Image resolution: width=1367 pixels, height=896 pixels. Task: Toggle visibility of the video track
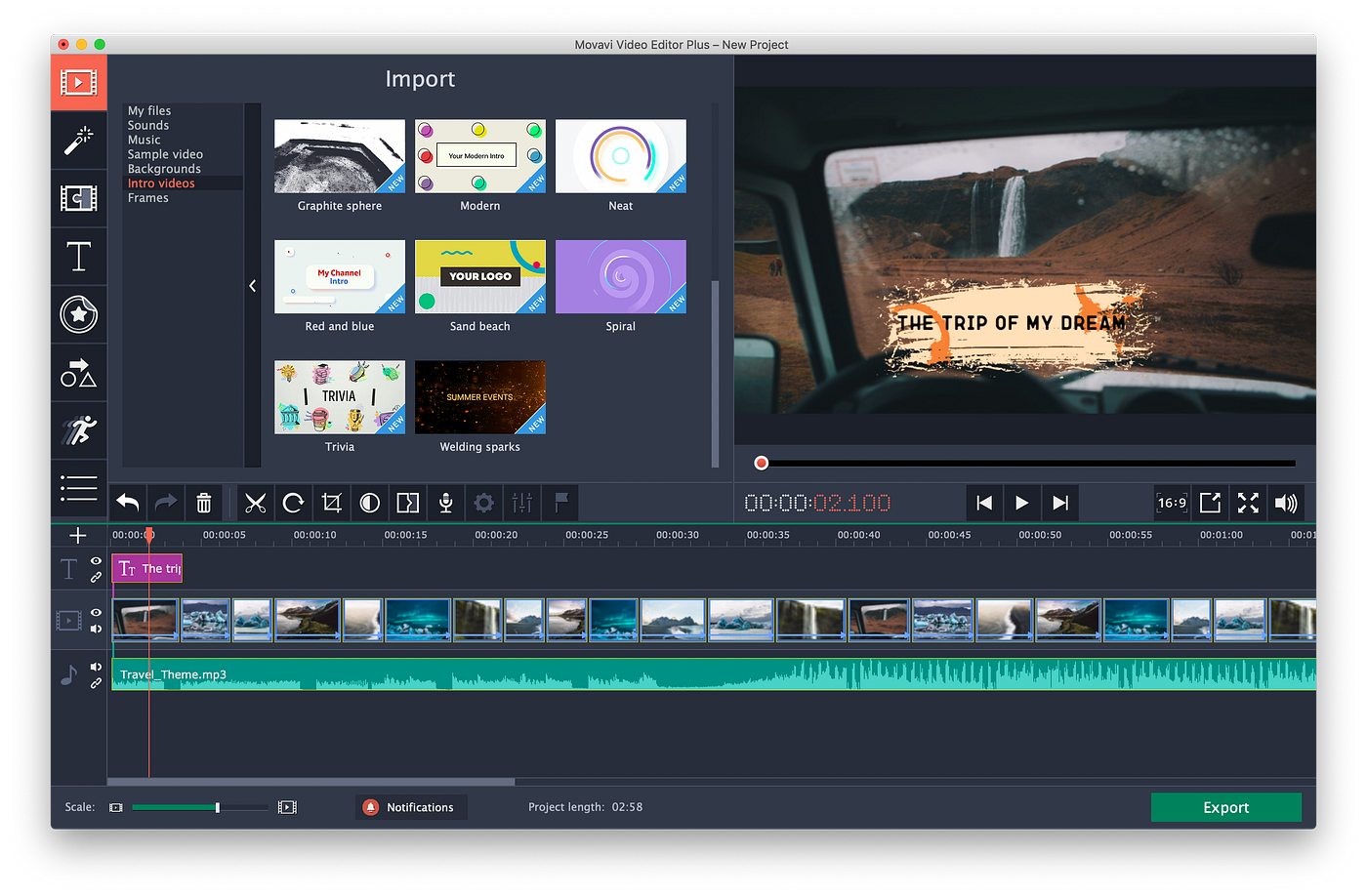[96, 613]
